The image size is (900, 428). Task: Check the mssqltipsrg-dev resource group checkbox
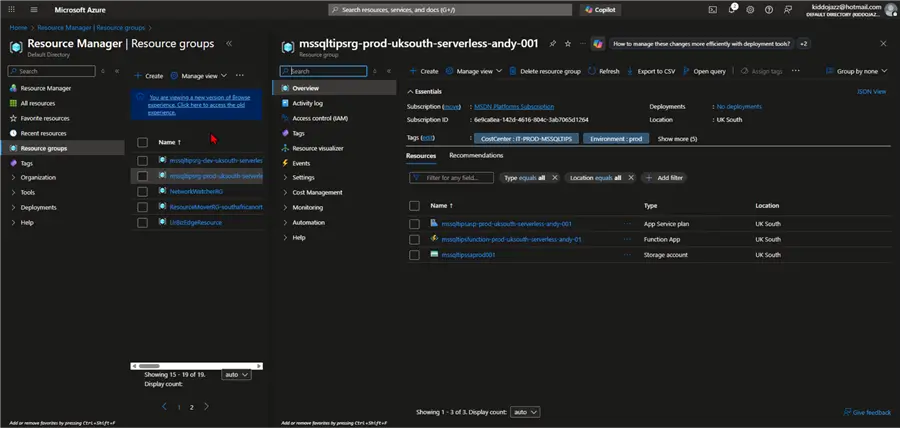[x=142, y=161]
